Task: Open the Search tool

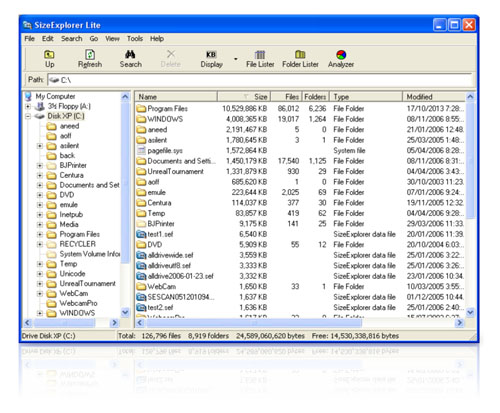Action: pyautogui.click(x=131, y=59)
